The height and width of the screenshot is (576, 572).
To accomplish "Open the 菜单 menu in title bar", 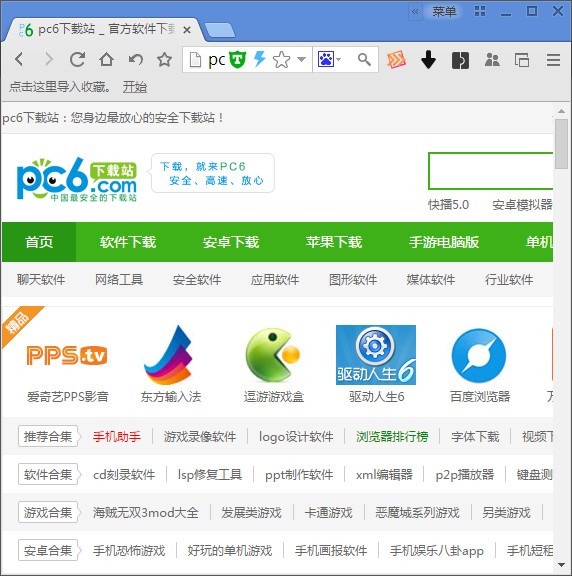I will click(x=444, y=11).
